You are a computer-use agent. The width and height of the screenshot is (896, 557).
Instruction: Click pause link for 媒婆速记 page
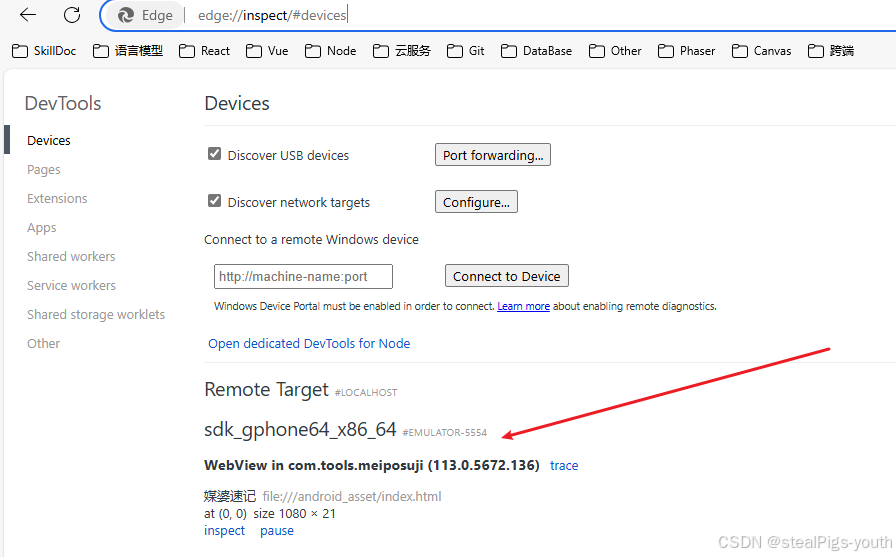(277, 531)
